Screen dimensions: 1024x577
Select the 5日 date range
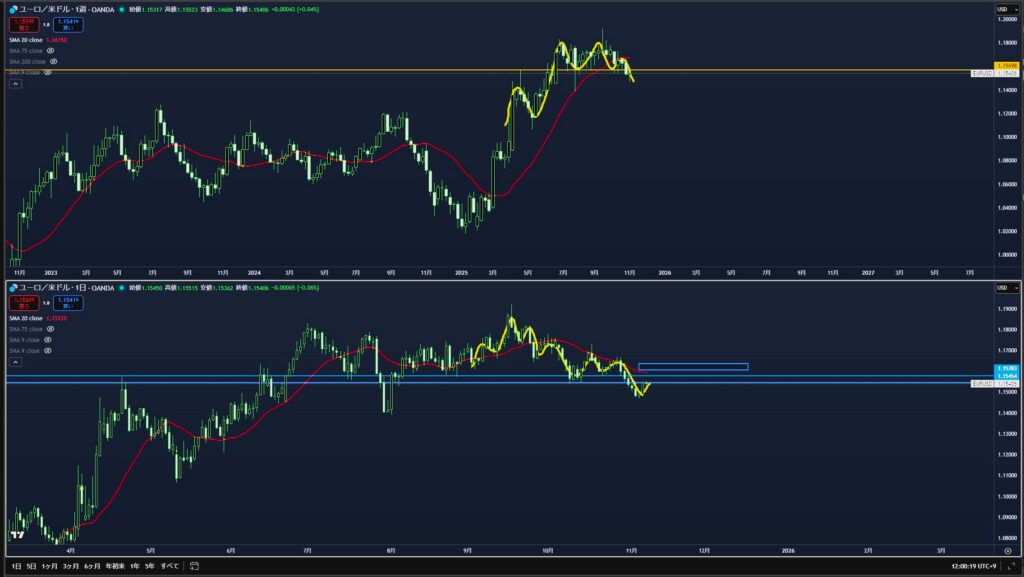coord(32,566)
